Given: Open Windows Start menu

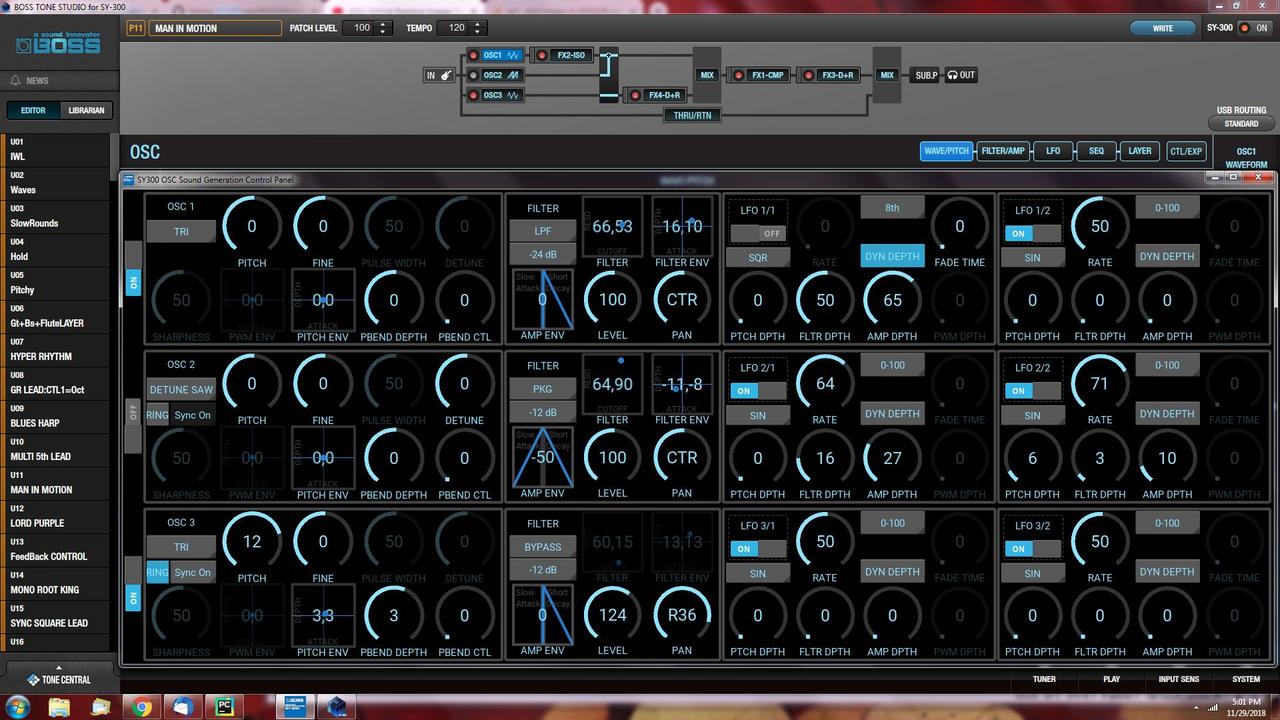Looking at the screenshot, I should [x=17, y=707].
